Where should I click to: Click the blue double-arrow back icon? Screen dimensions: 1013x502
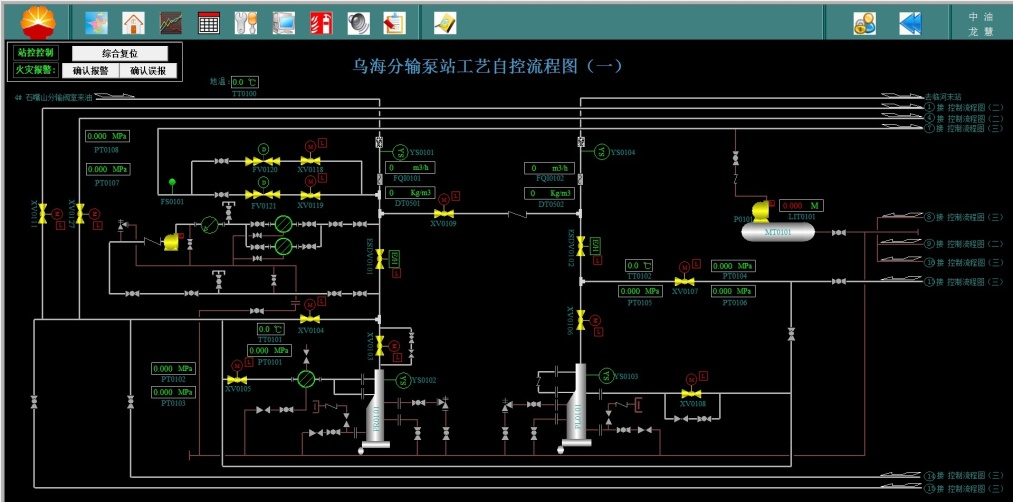(x=909, y=23)
